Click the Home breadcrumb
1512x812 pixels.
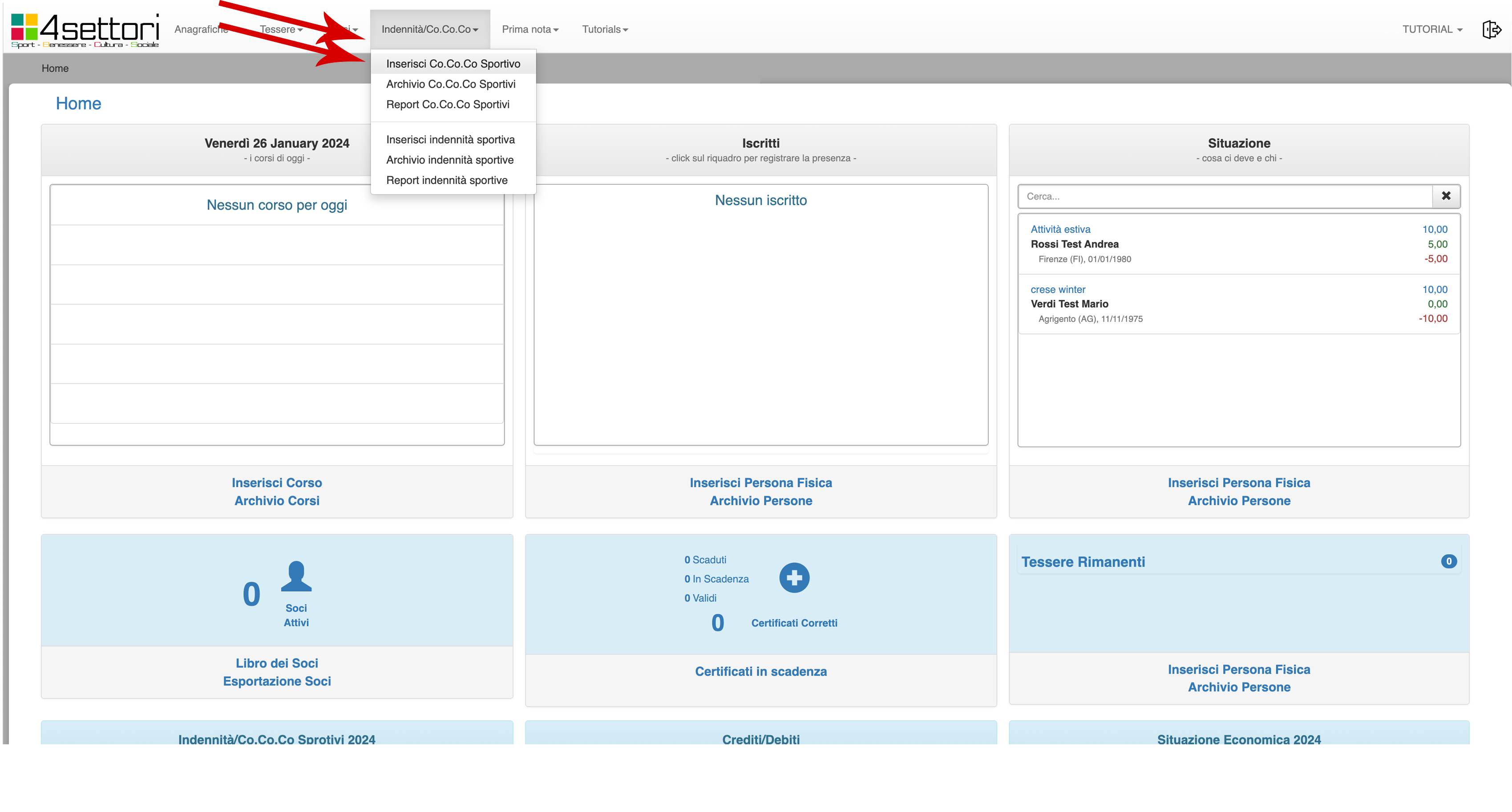pos(55,68)
